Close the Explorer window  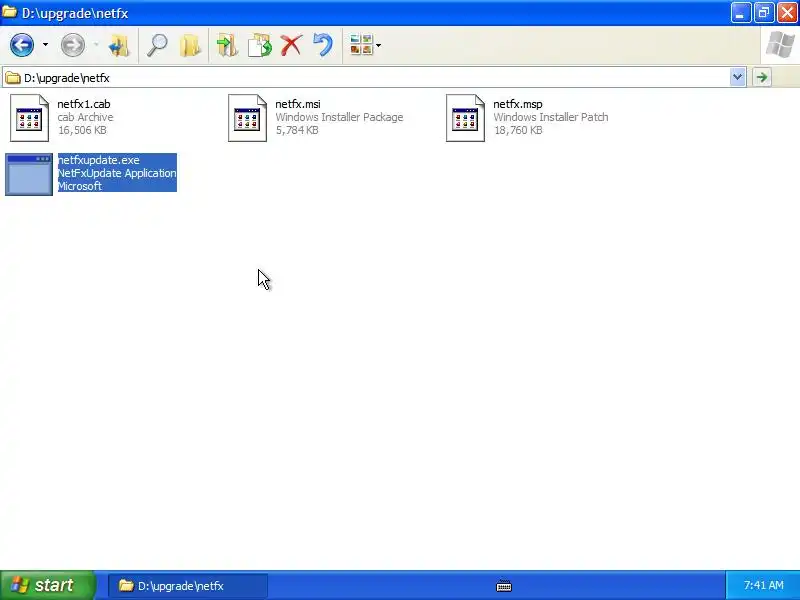(787, 13)
